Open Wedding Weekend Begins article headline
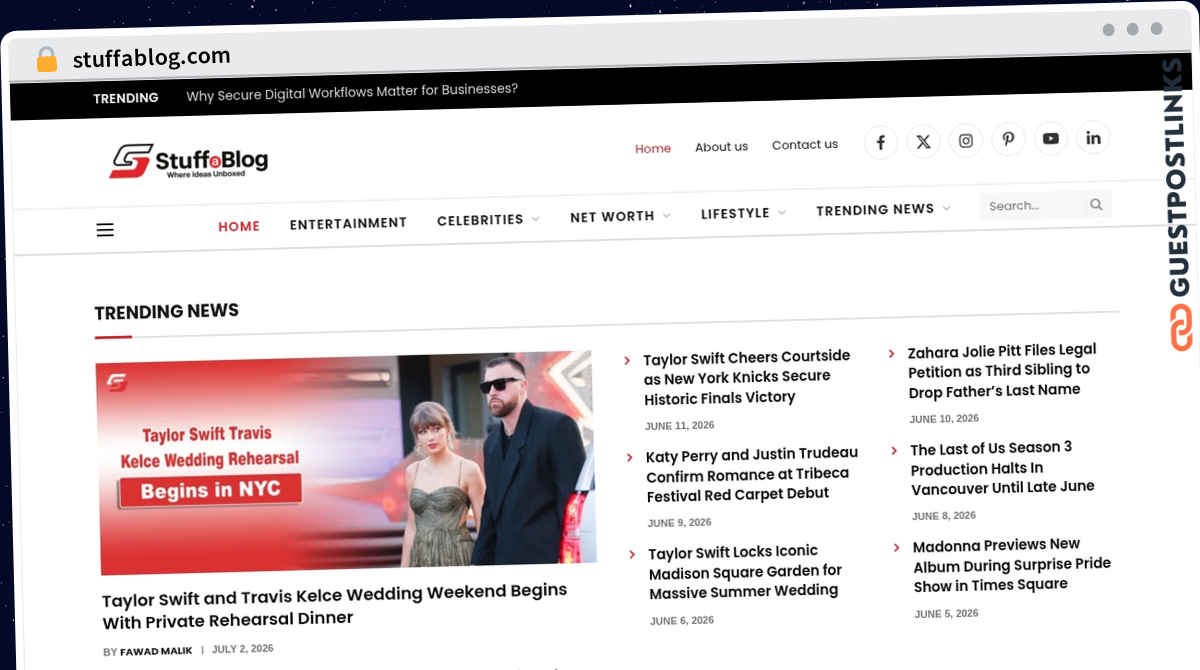 (x=335, y=606)
